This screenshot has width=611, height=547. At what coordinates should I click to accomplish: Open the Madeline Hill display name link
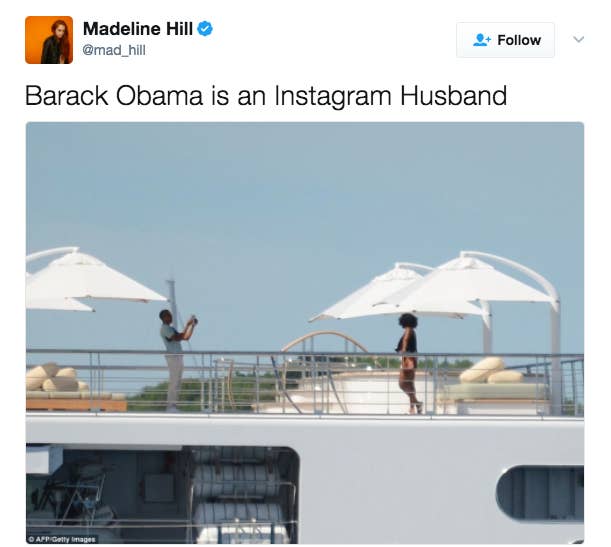[138, 29]
